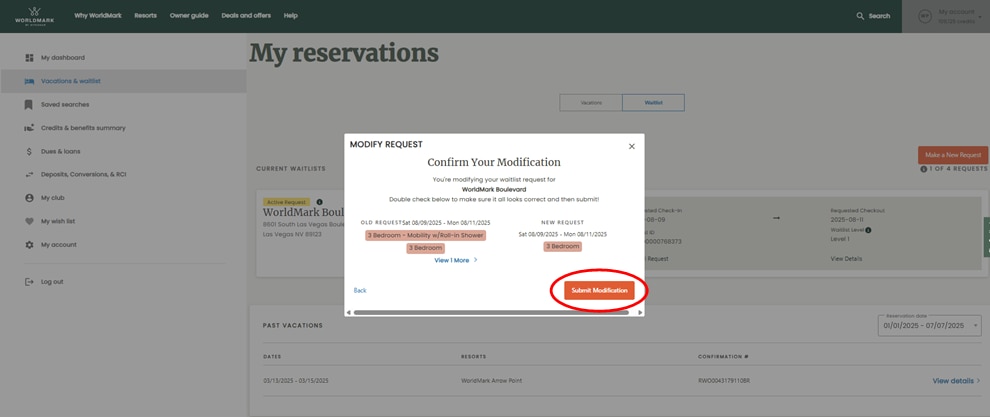
Task: Open Why WorldMark menu
Action: pyautogui.click(x=97, y=16)
